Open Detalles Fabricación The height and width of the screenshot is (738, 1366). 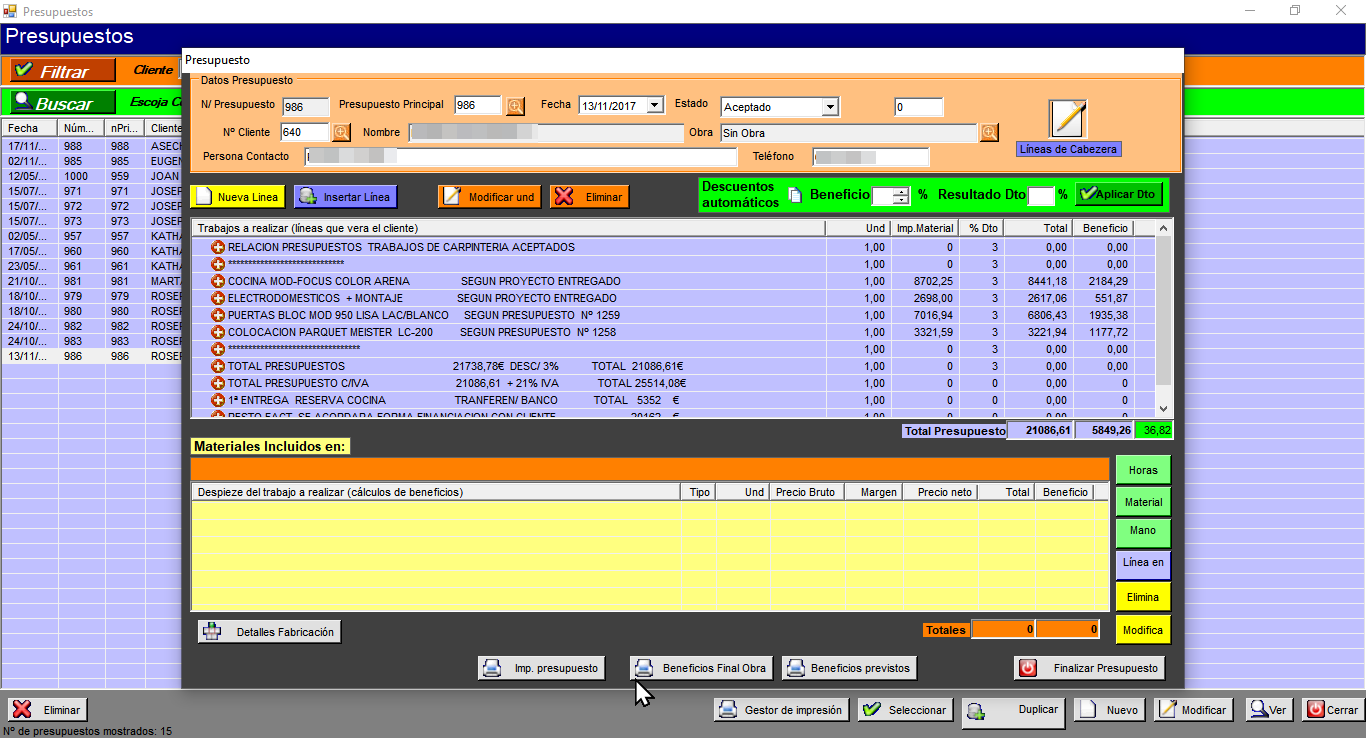pos(270,632)
